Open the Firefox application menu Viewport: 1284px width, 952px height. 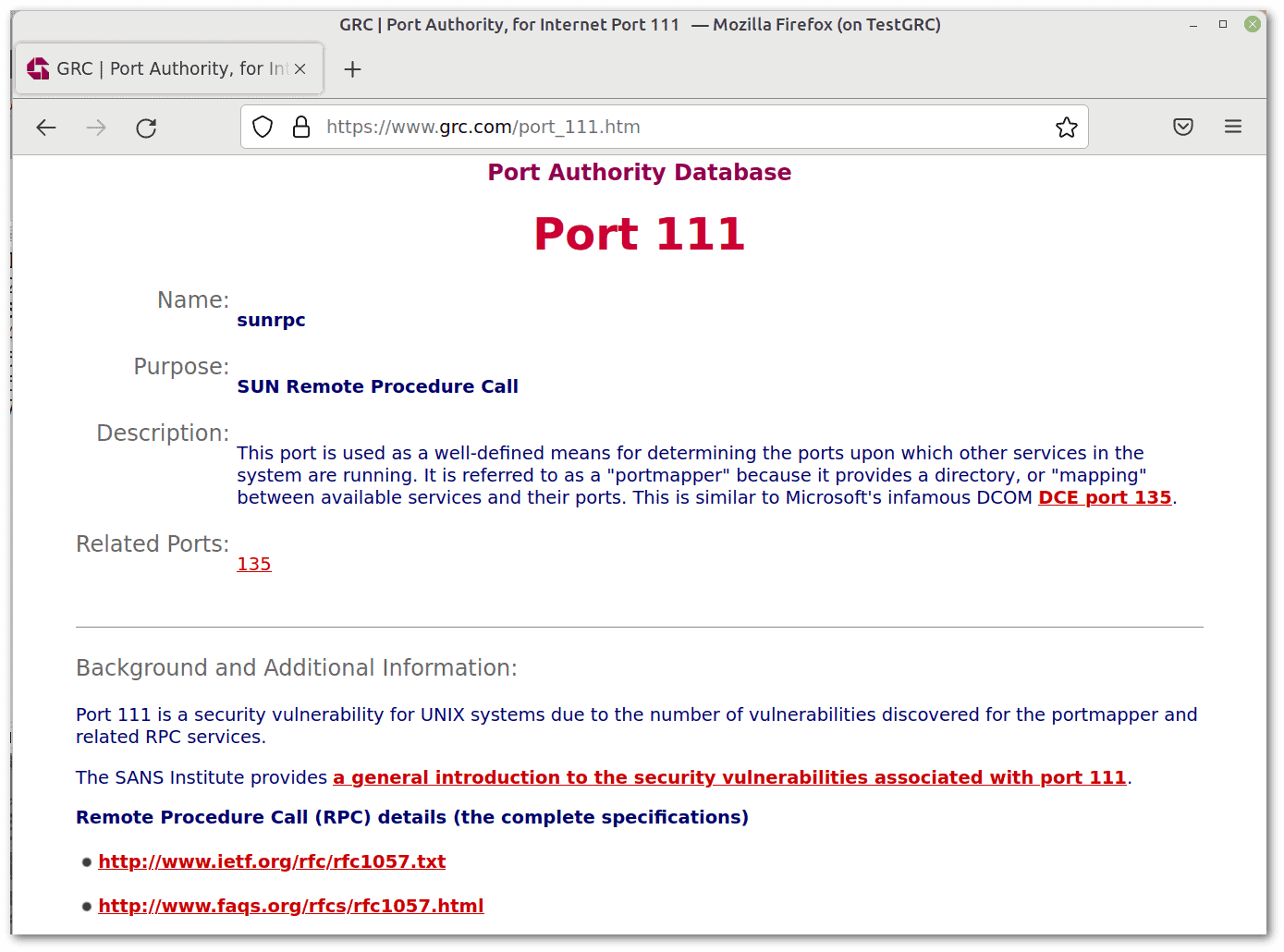click(x=1233, y=127)
